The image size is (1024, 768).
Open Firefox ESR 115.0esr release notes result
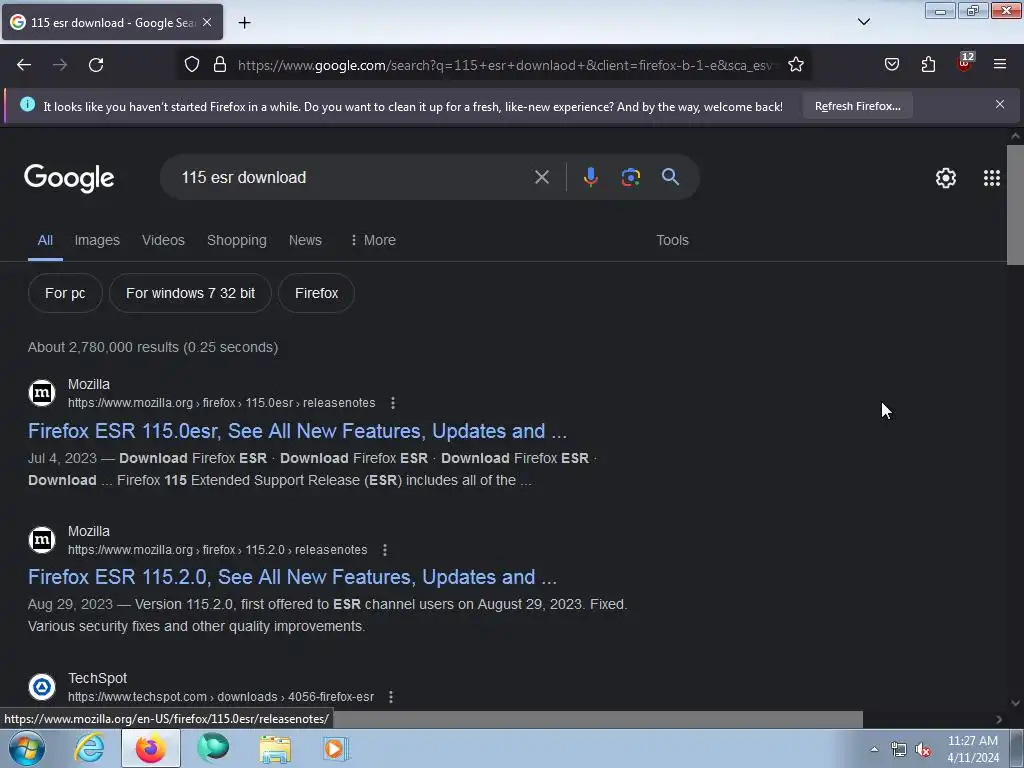[x=297, y=431]
